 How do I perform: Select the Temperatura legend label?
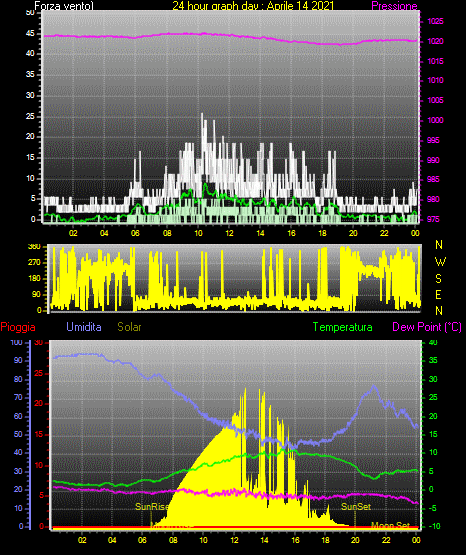coord(343,327)
